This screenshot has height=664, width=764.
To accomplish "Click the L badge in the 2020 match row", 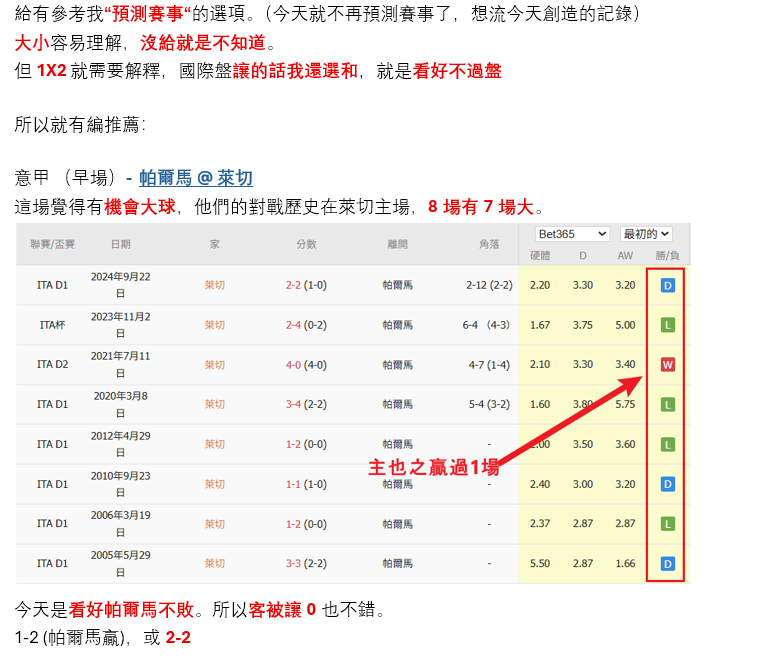I will click(x=667, y=404).
